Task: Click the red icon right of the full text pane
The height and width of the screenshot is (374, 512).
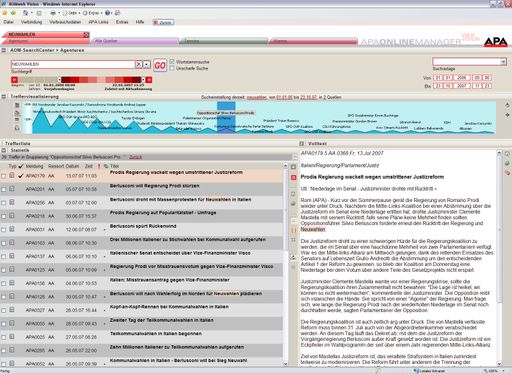Action: click(x=507, y=173)
